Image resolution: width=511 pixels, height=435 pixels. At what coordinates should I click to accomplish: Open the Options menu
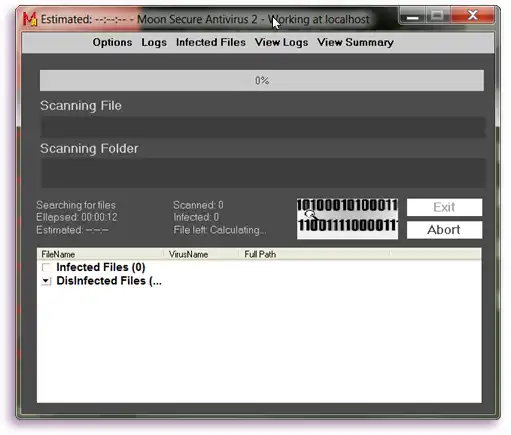pos(112,42)
